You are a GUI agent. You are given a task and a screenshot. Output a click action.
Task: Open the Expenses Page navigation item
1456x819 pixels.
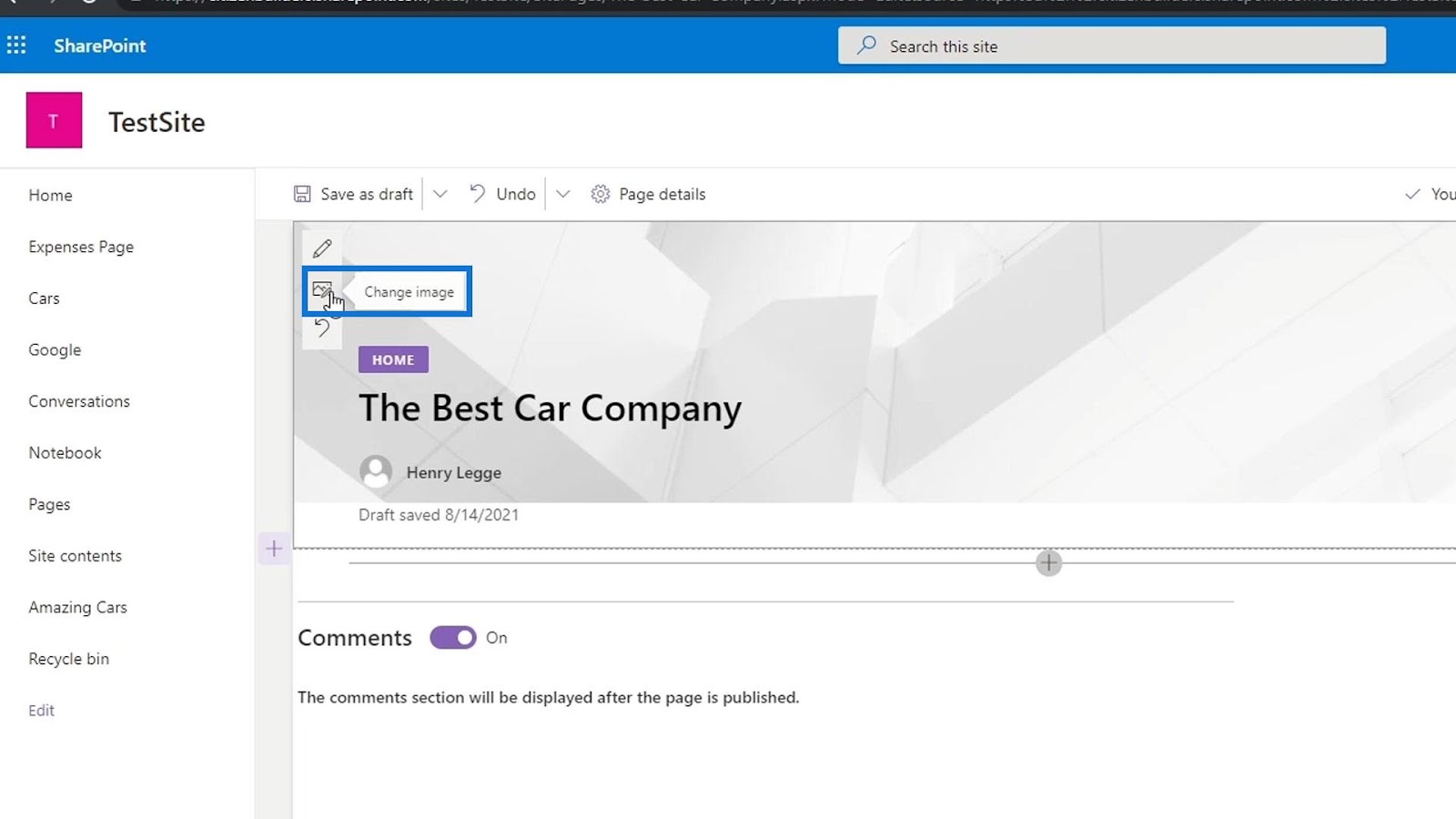coord(81,247)
